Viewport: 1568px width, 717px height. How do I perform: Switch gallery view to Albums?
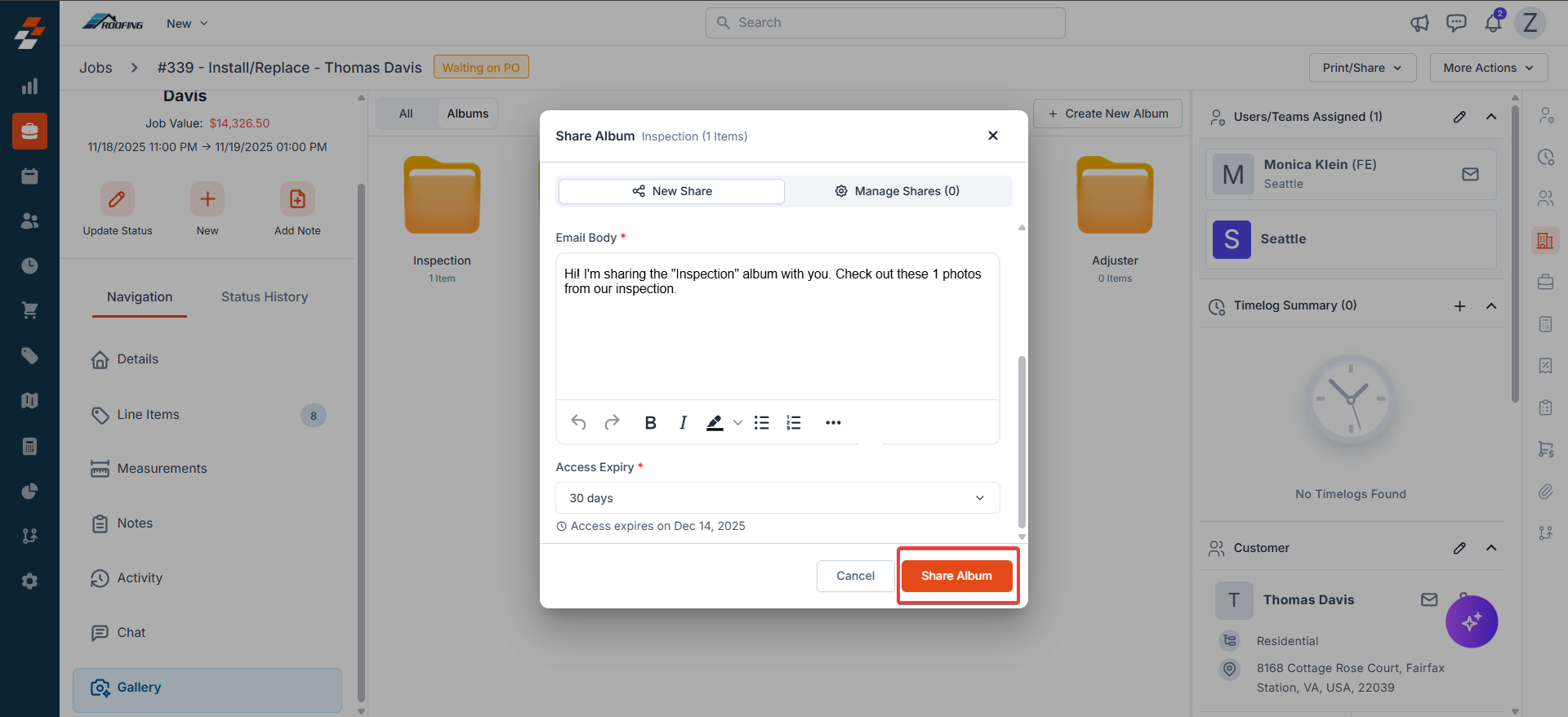click(468, 114)
